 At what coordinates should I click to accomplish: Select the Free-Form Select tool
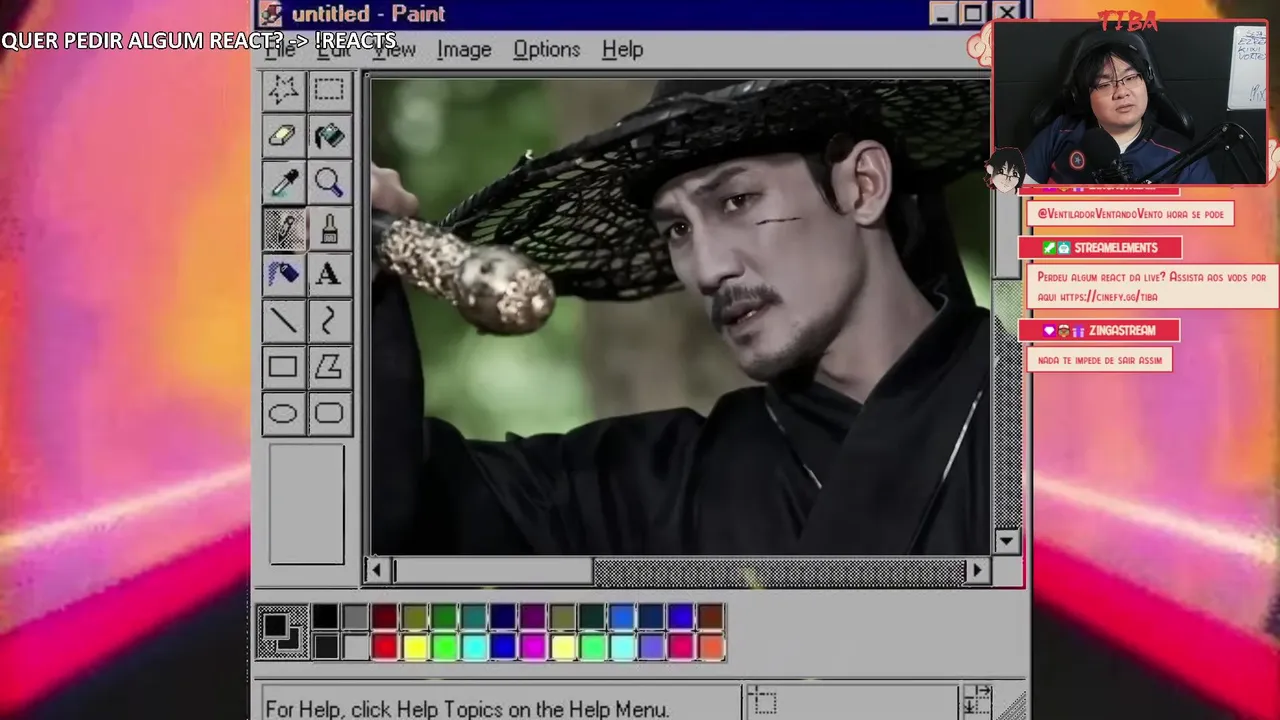pos(283,90)
